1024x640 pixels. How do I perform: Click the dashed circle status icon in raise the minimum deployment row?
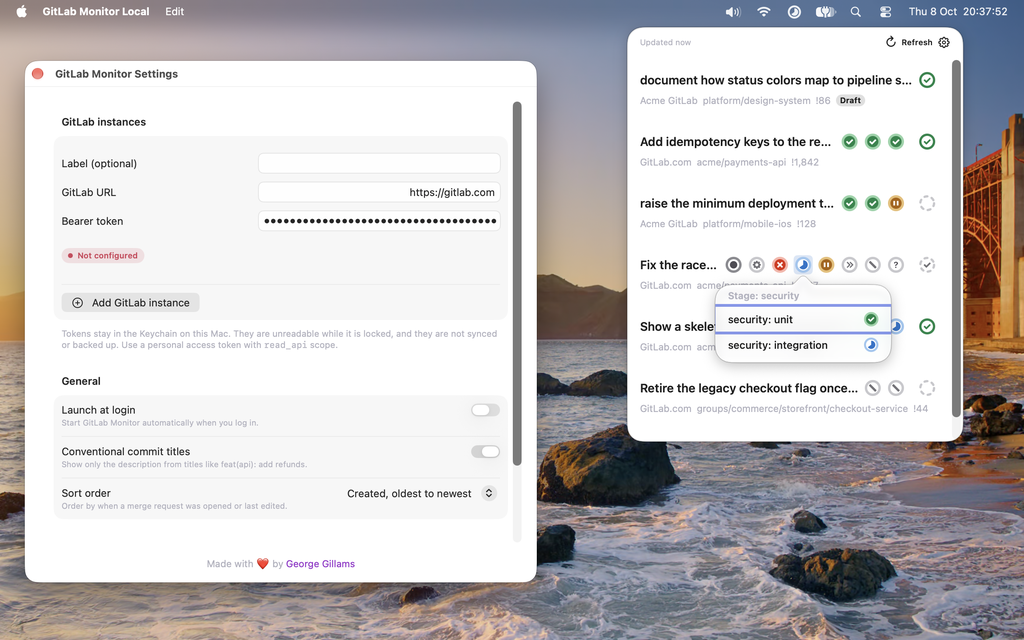coord(927,203)
